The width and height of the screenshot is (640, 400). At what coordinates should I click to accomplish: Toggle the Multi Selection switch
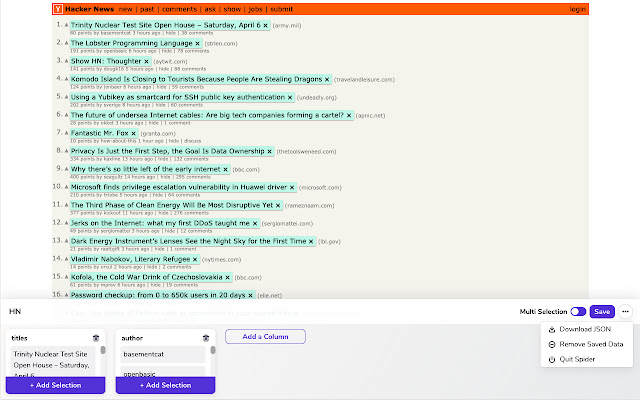(578, 311)
